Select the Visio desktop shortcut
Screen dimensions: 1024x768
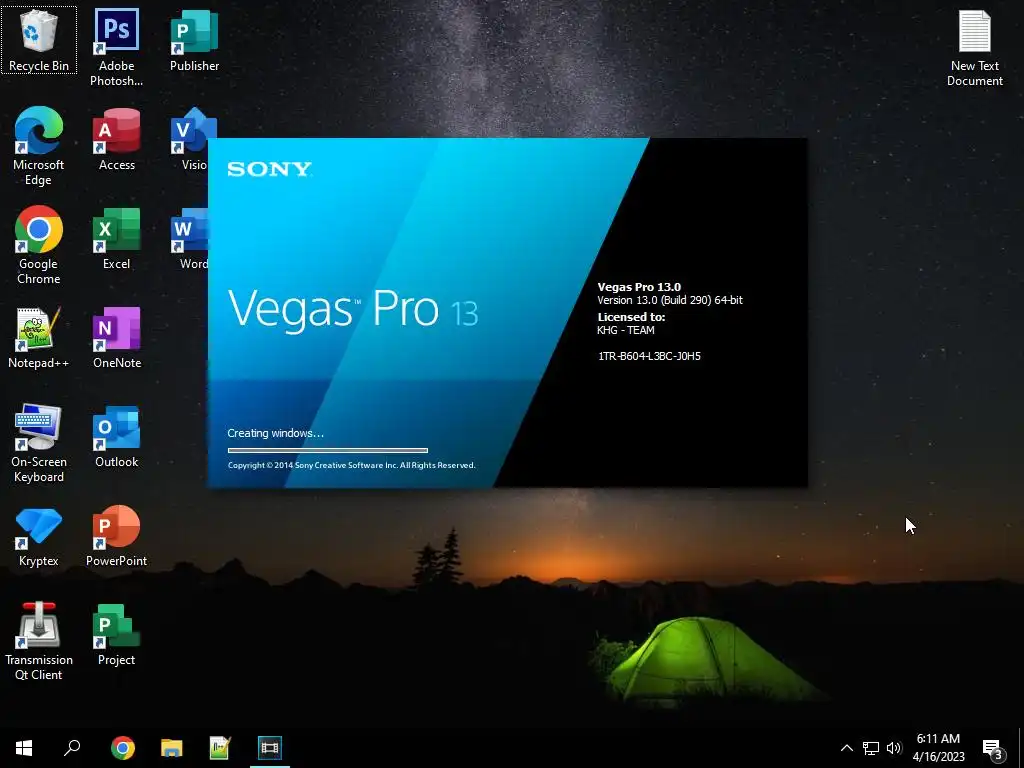pos(194,138)
